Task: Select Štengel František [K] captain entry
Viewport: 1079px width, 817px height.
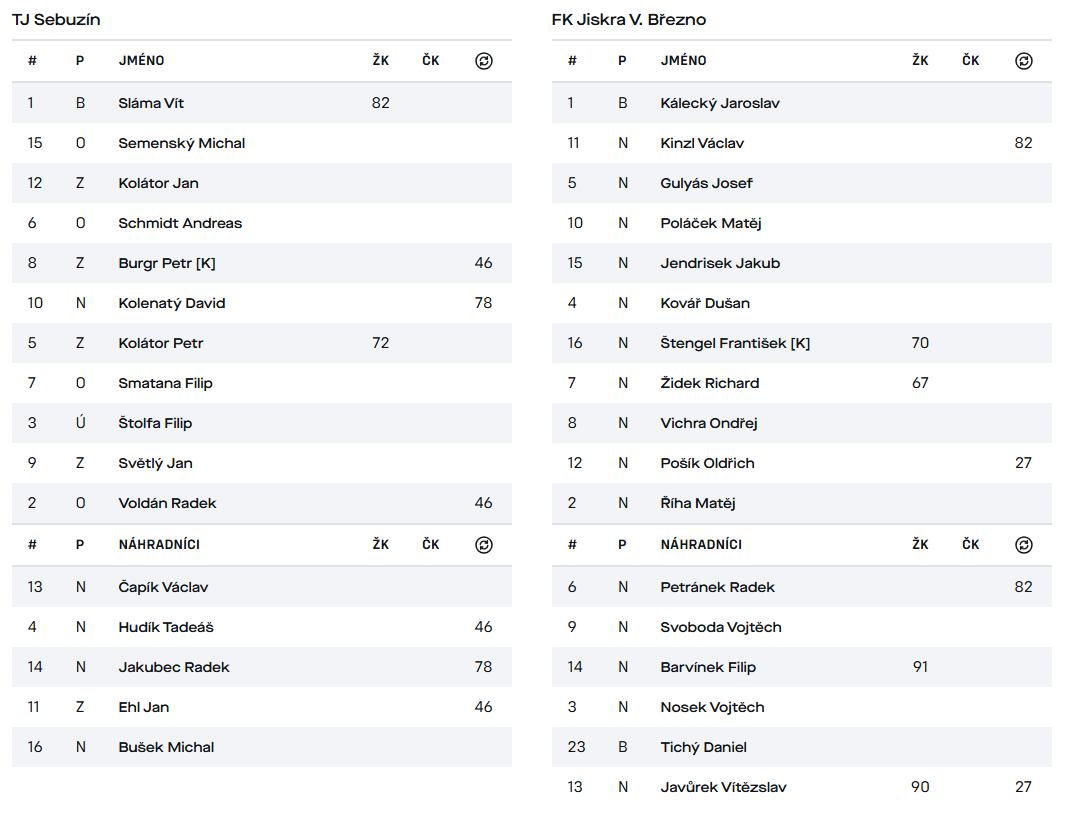Action: 735,343
